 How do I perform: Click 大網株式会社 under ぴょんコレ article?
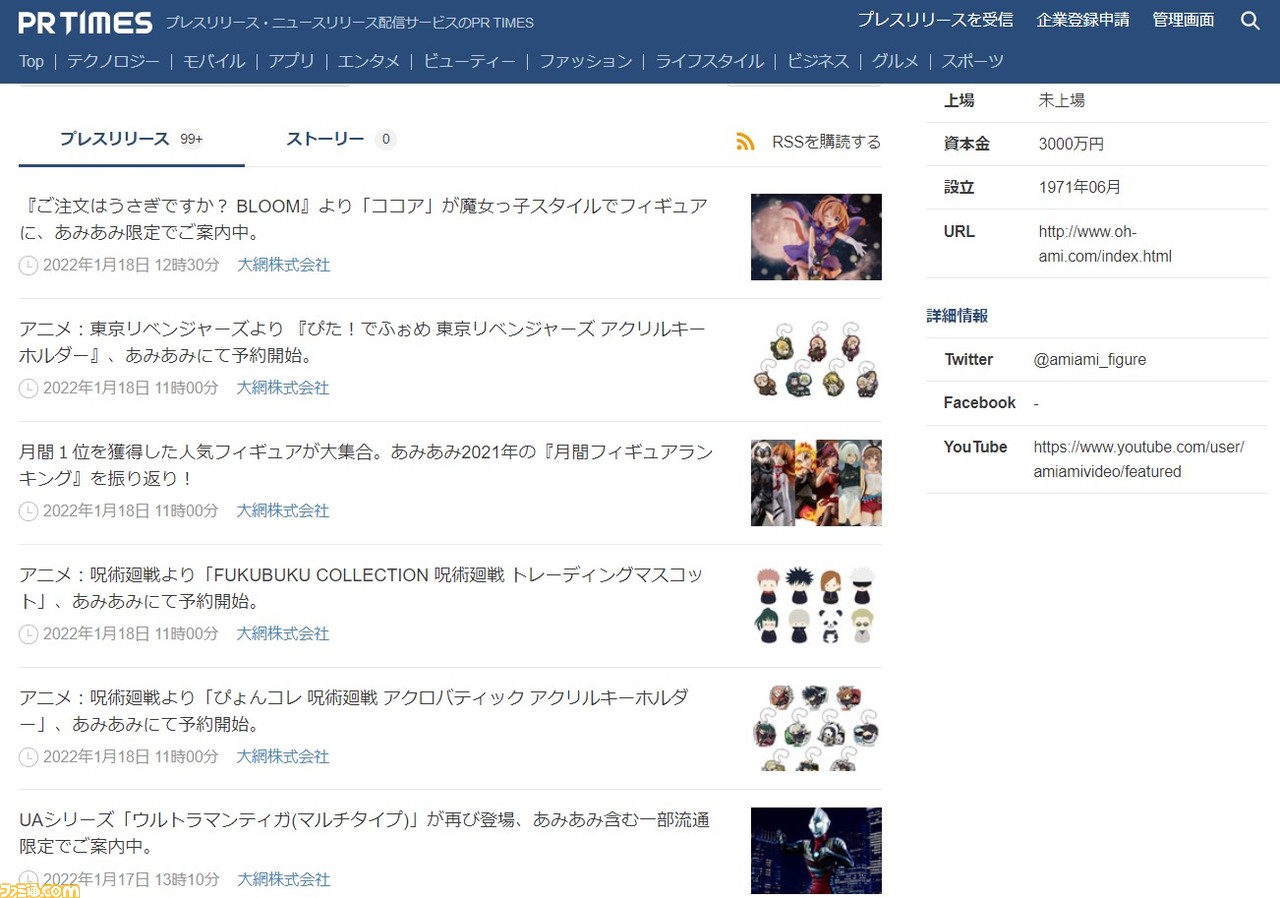283,757
